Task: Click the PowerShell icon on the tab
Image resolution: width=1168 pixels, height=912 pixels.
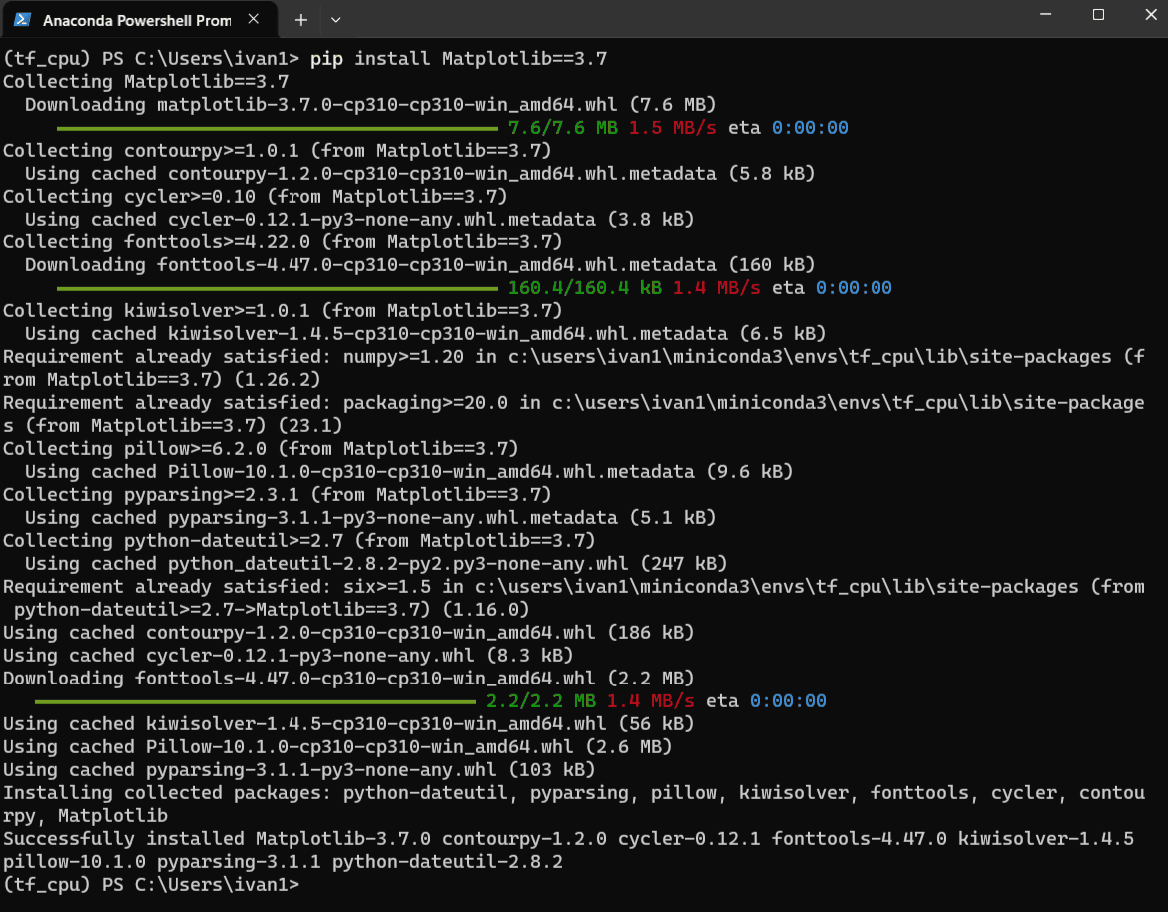Action: coord(22,20)
